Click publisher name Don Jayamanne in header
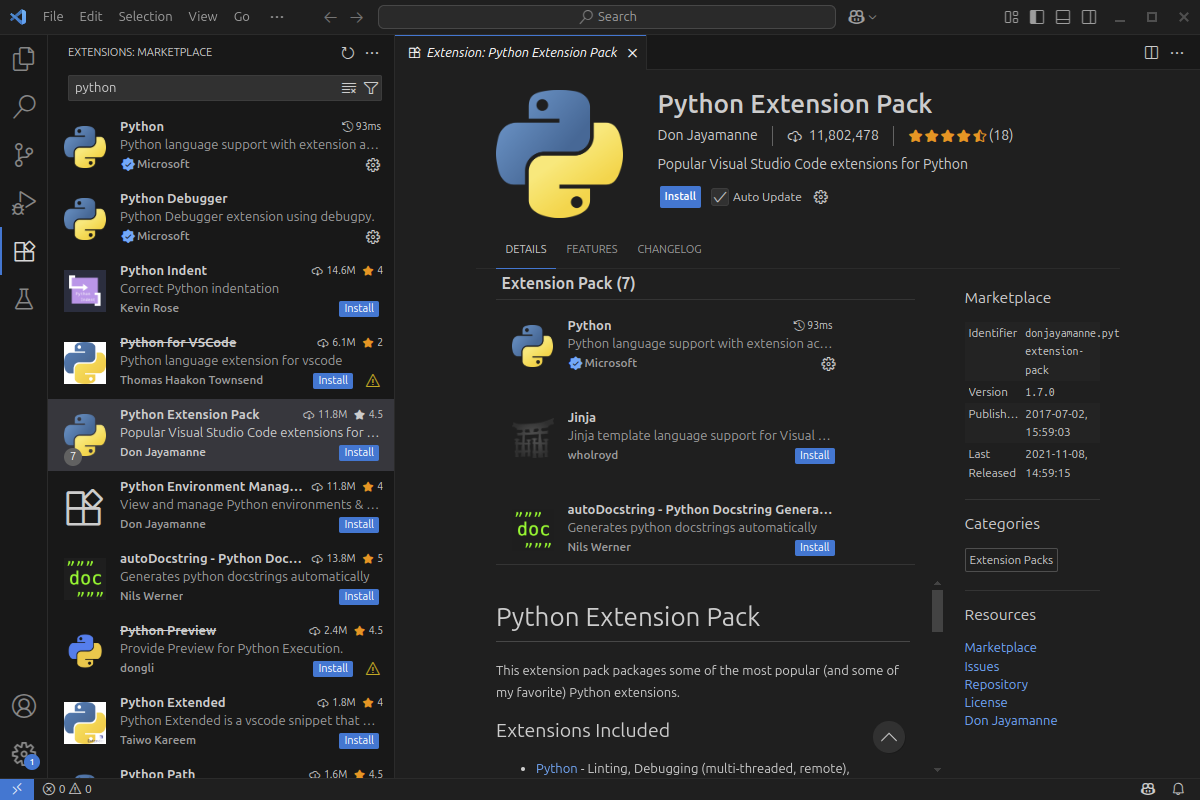The height and width of the screenshot is (800, 1200). coord(708,135)
